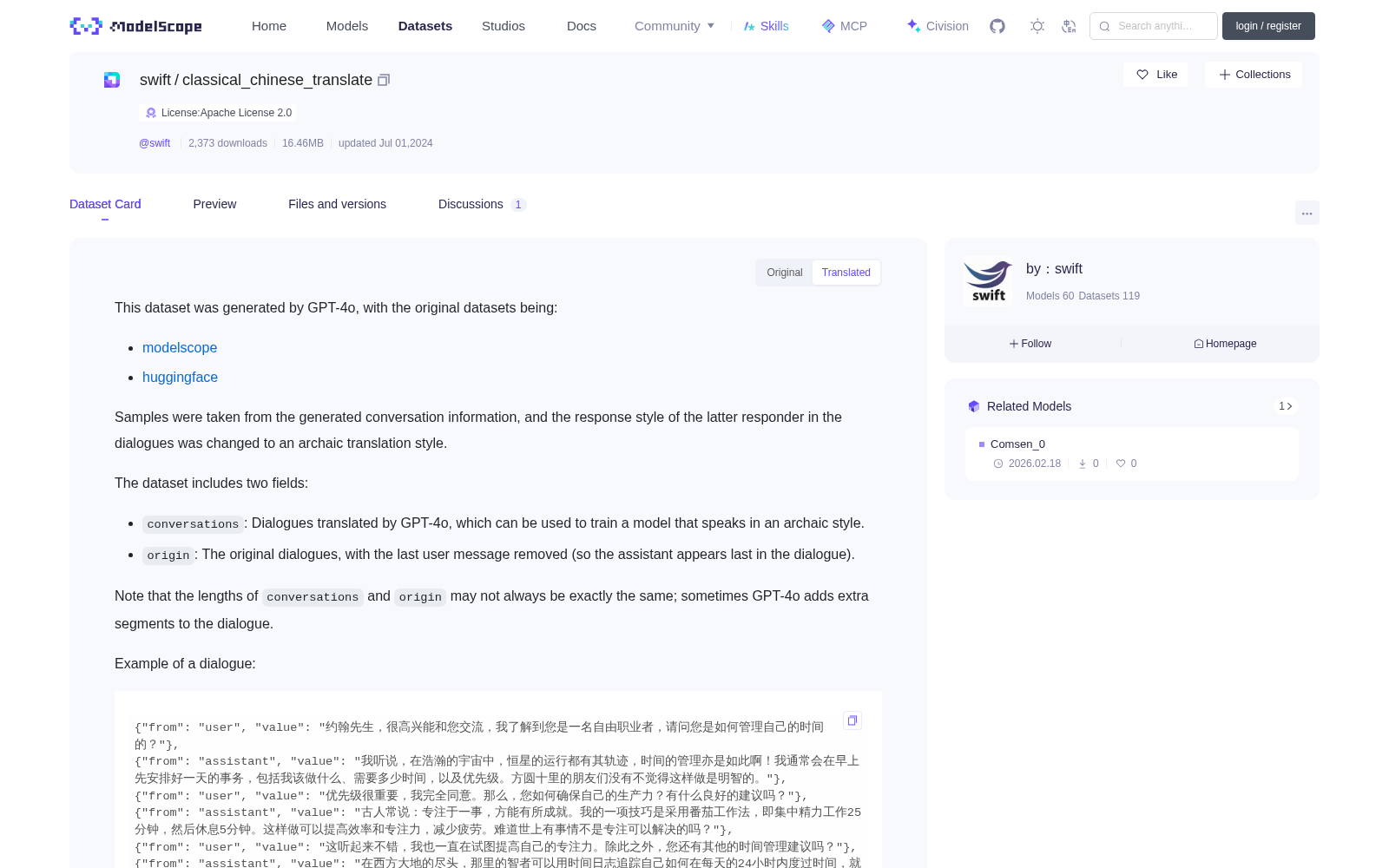The width and height of the screenshot is (1389, 868).
Task: Open the Comsen_0 related model
Action: point(1132,453)
